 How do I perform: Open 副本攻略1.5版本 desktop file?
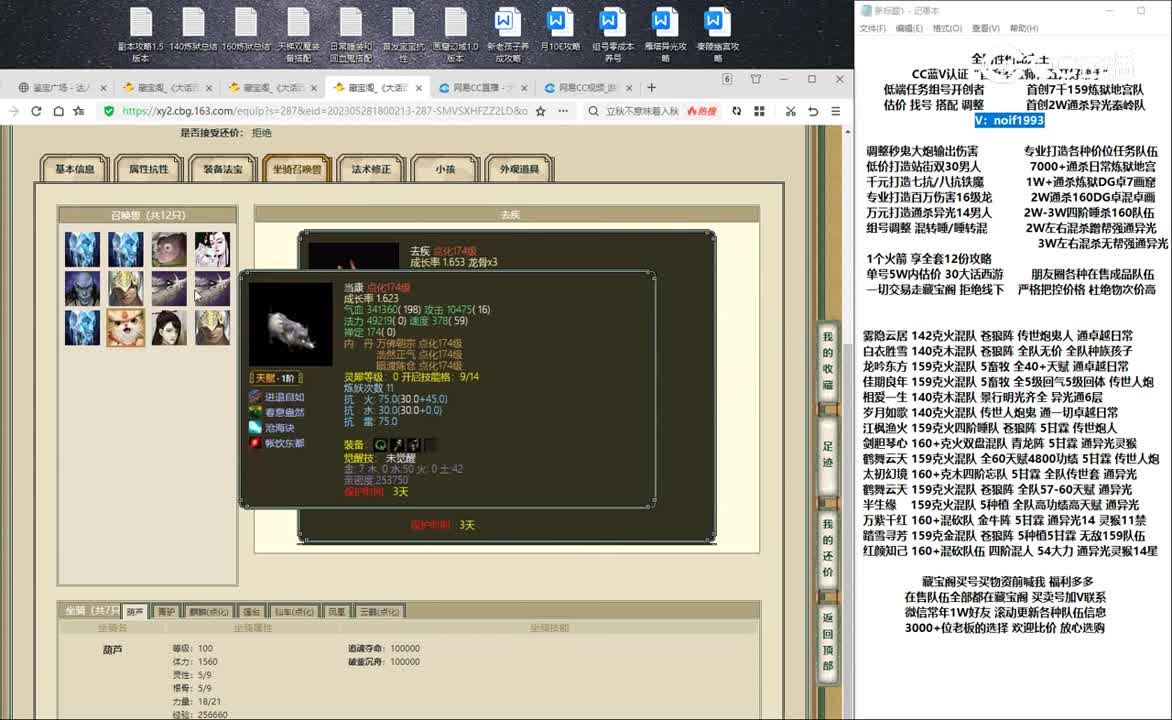pos(141,35)
